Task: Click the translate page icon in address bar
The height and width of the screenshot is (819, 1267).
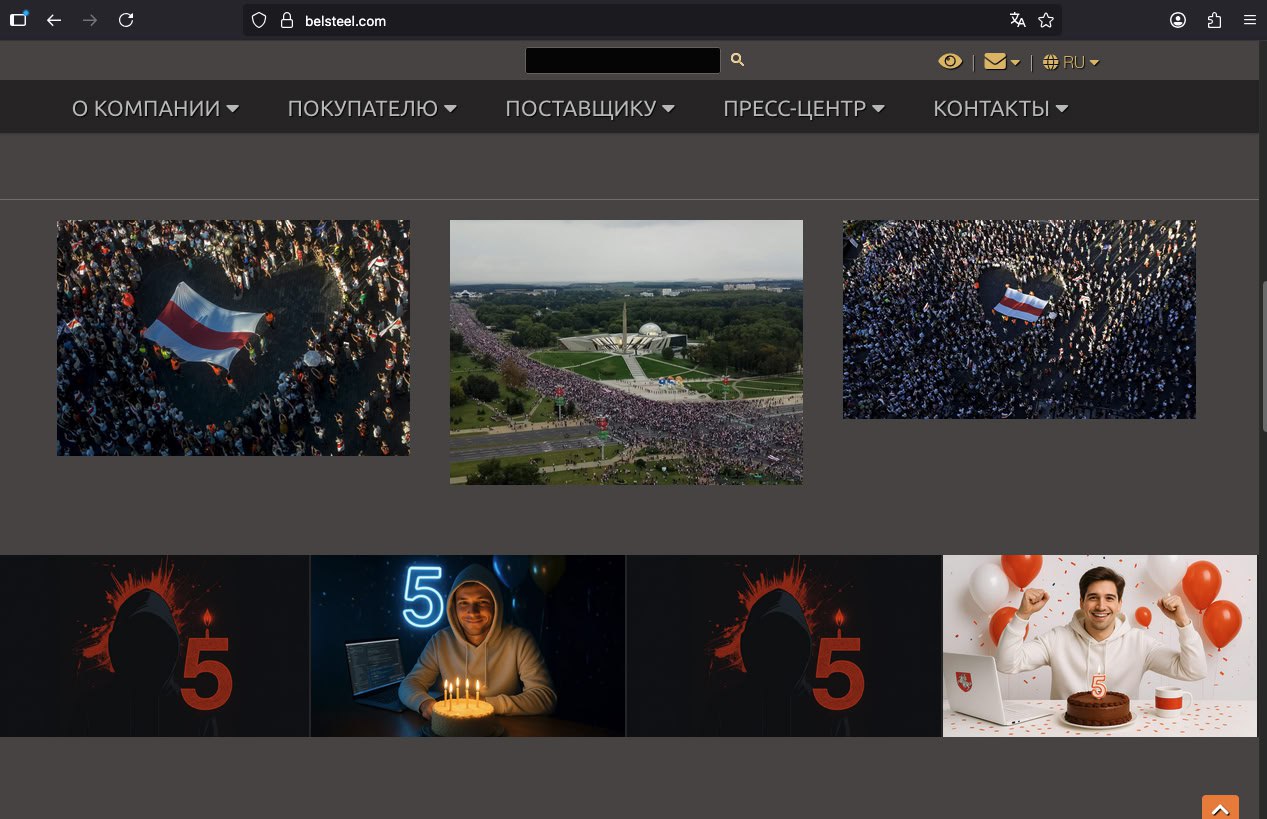Action: [1018, 20]
